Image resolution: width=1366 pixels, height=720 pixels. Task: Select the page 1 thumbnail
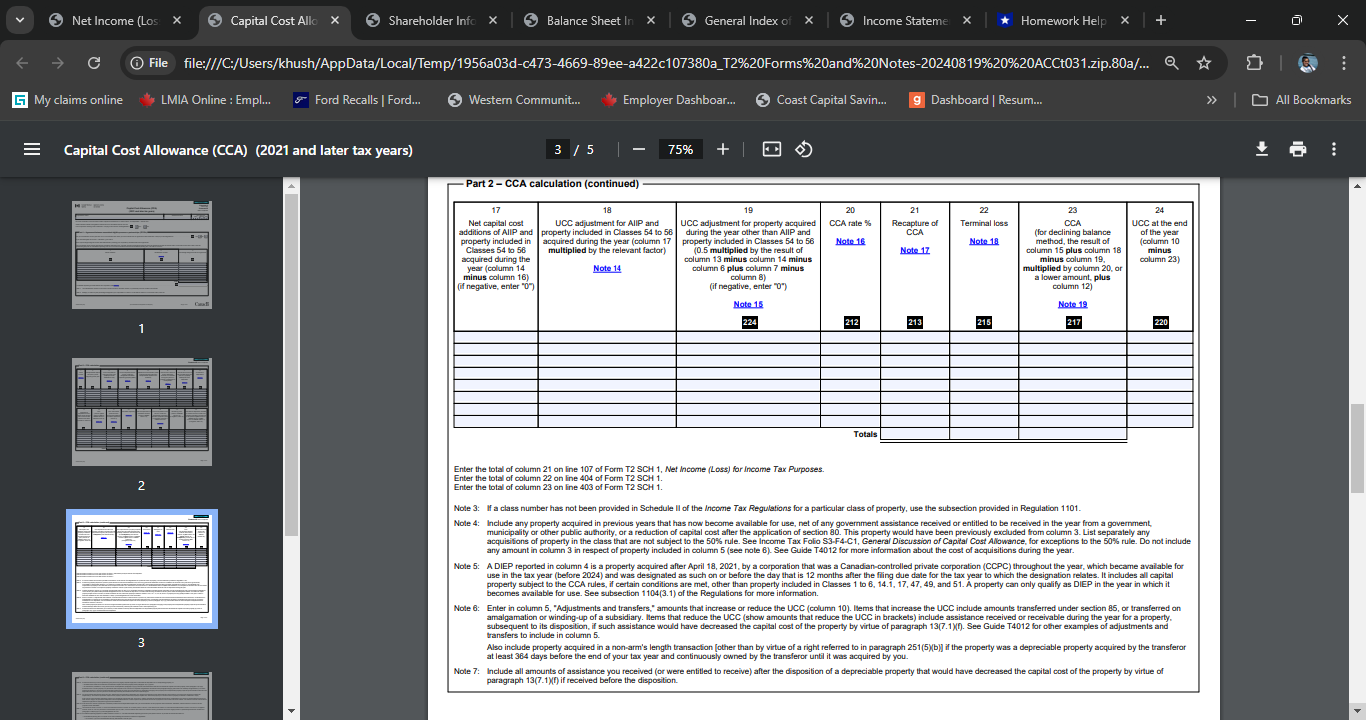pos(141,255)
